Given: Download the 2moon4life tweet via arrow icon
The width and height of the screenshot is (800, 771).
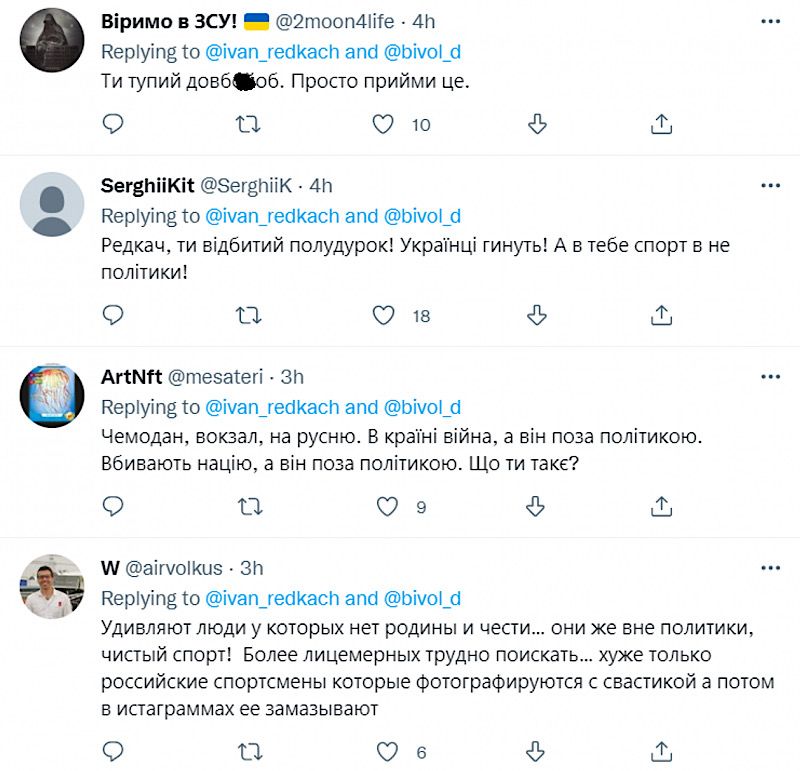Looking at the screenshot, I should (x=537, y=124).
